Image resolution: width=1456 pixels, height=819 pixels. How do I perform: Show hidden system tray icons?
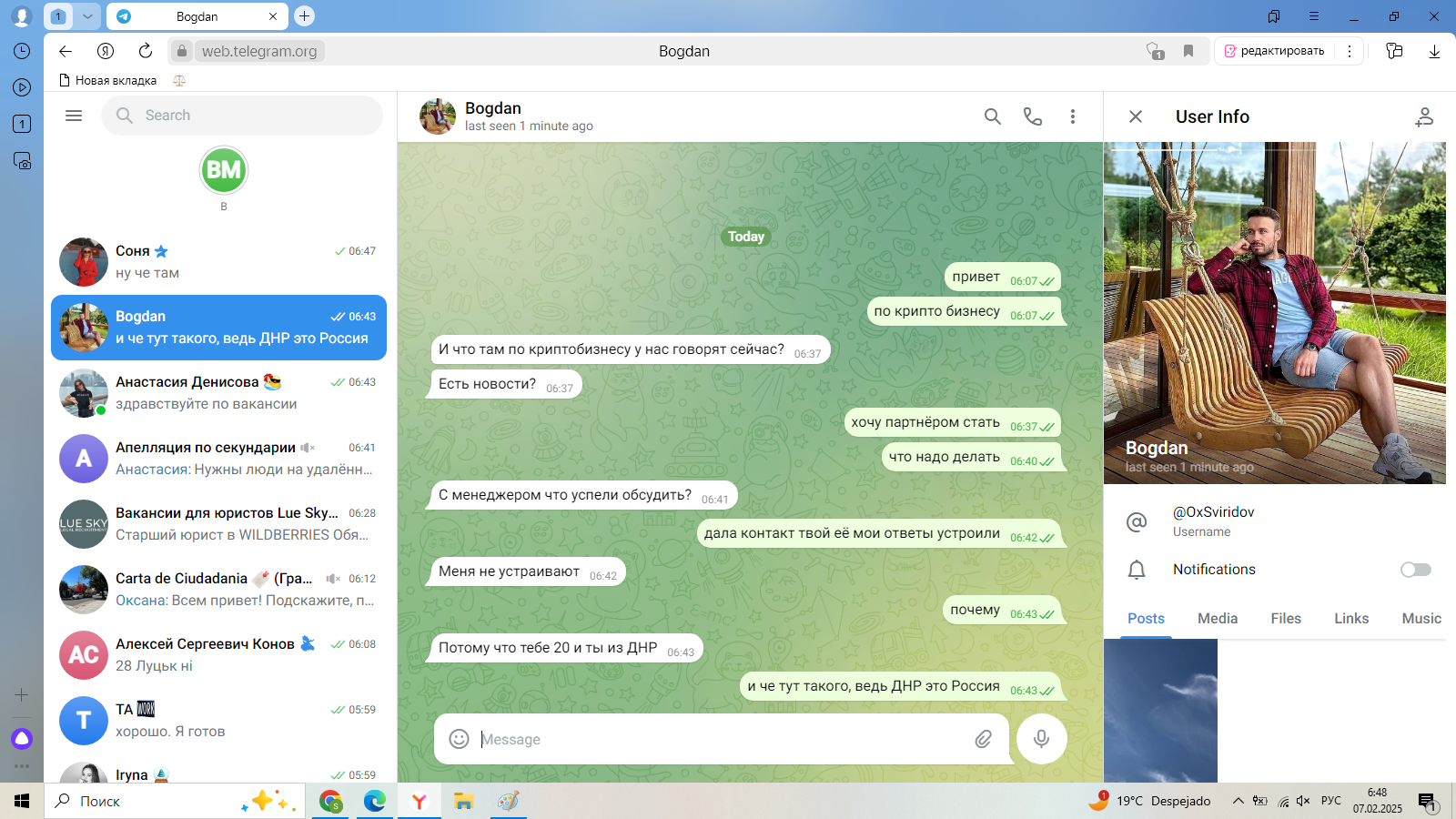(x=1238, y=801)
